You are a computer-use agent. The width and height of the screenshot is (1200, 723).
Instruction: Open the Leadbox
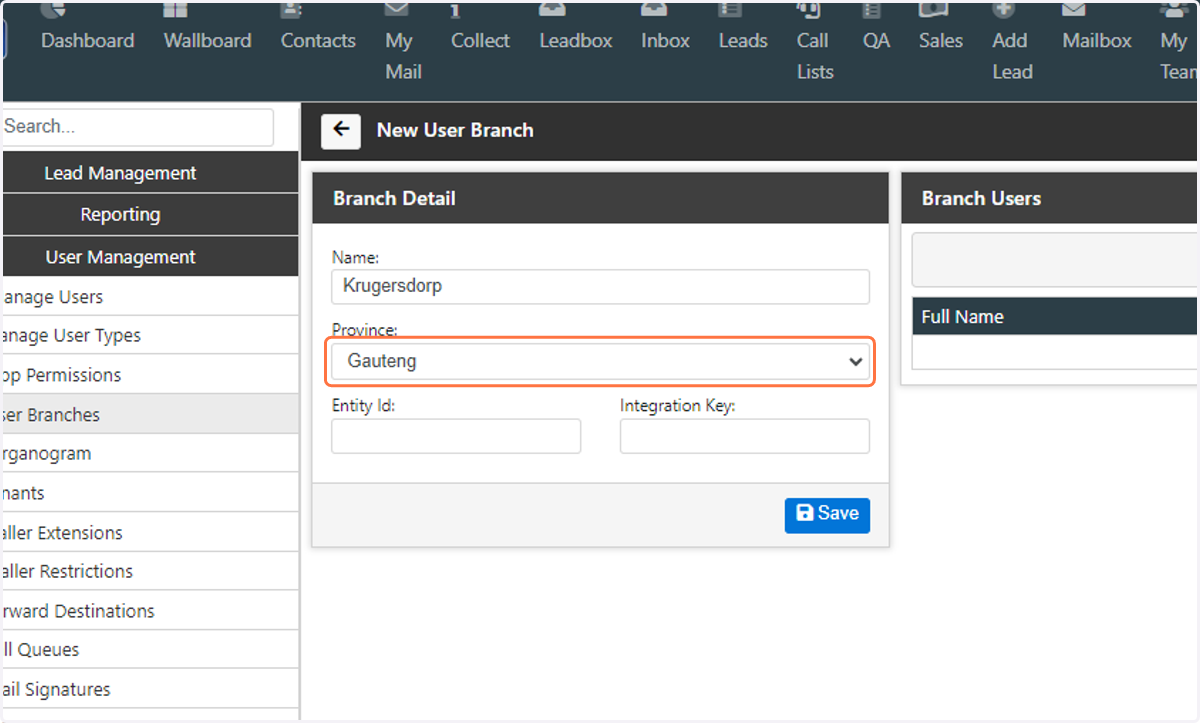point(576,41)
